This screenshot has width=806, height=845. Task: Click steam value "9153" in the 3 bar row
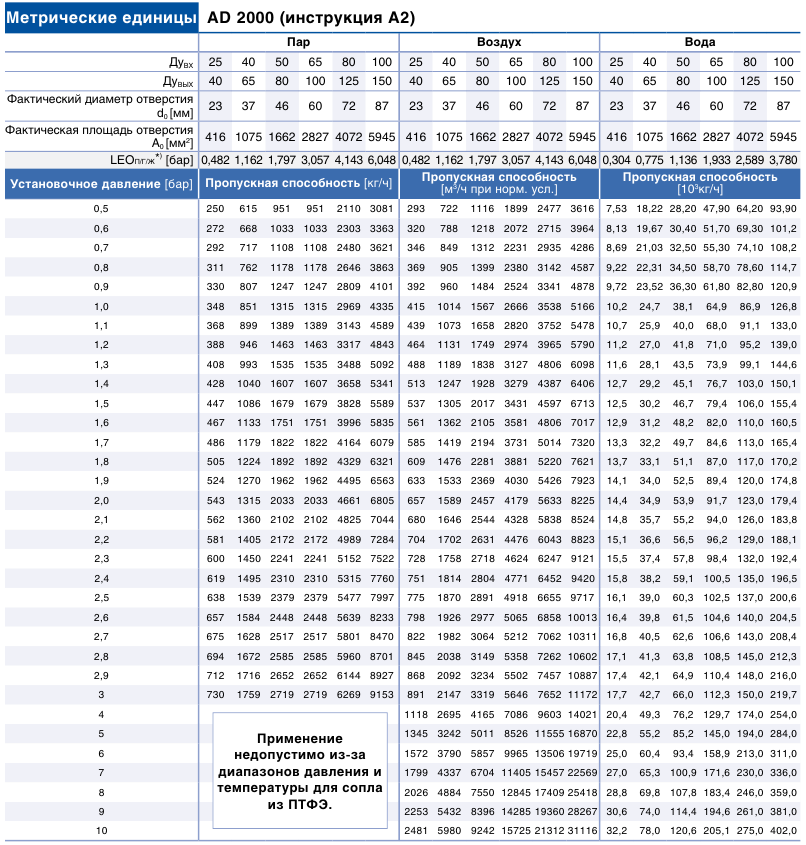coord(381,695)
